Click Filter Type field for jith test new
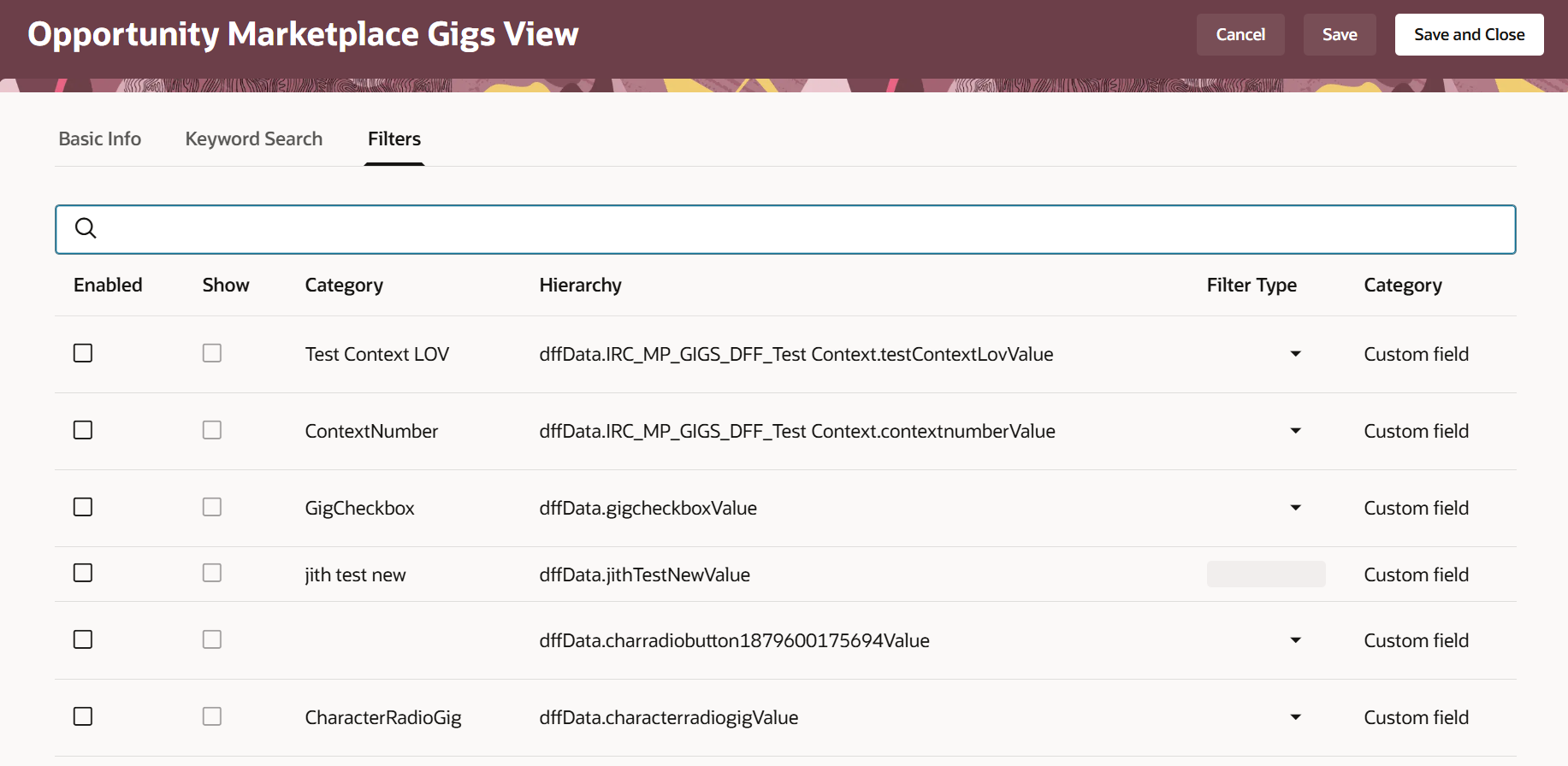This screenshot has width=1568, height=766. tap(1266, 574)
